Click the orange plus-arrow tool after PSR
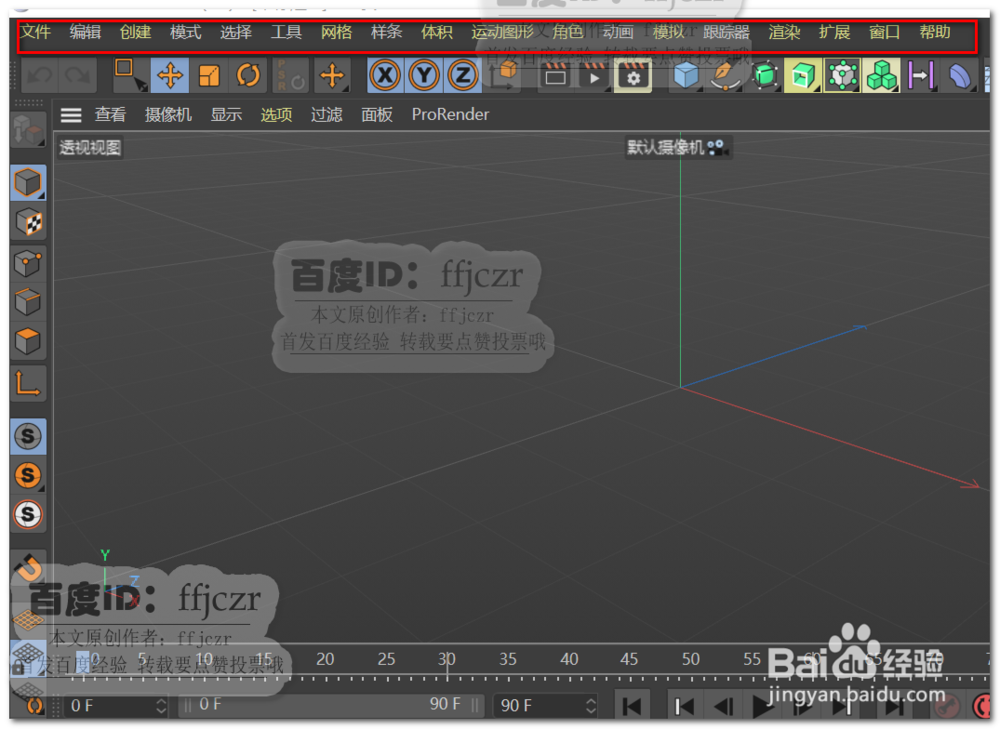 332,76
